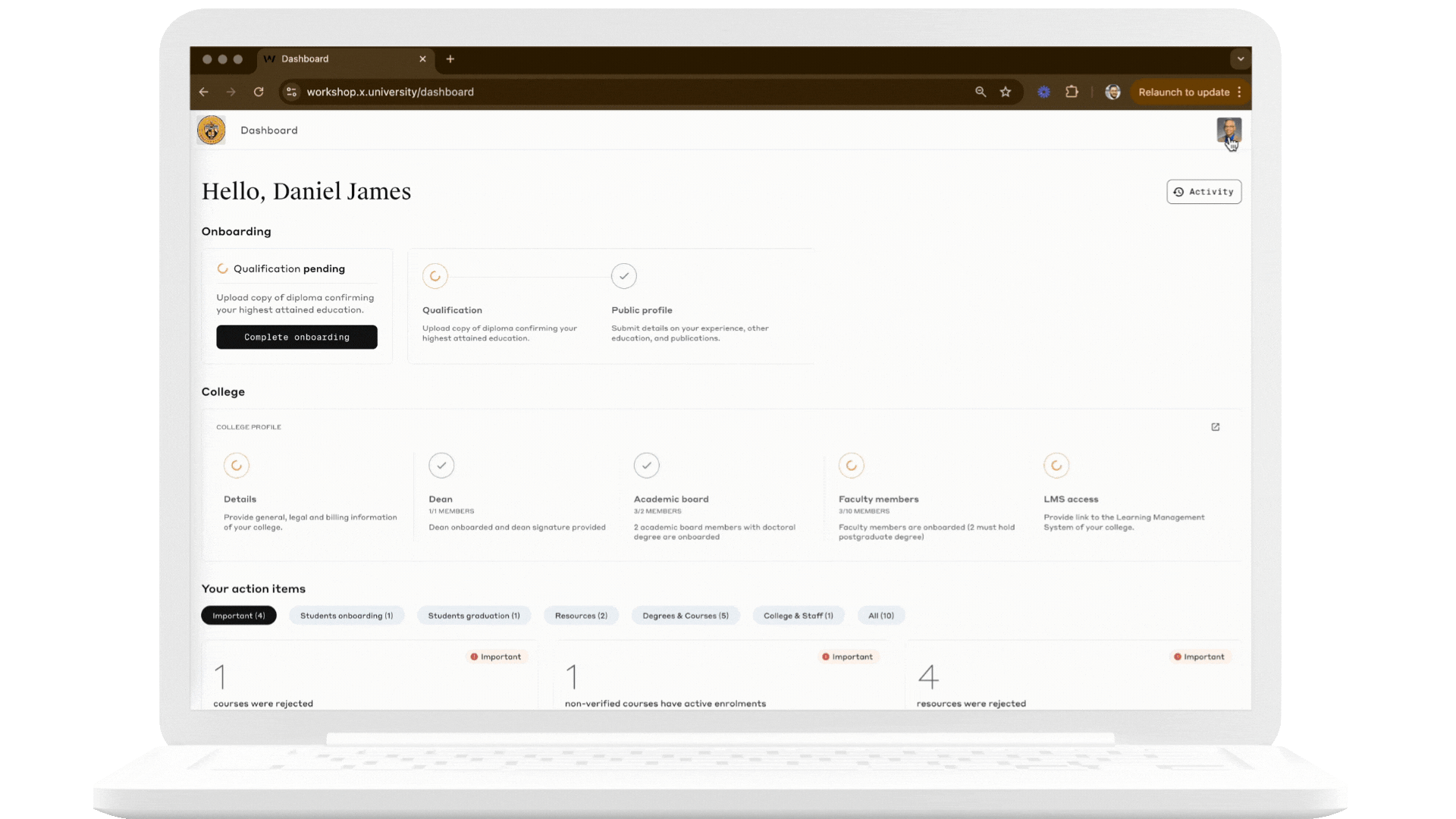Open the user profile avatar menu
Image resolution: width=1456 pixels, height=819 pixels.
point(1228,130)
